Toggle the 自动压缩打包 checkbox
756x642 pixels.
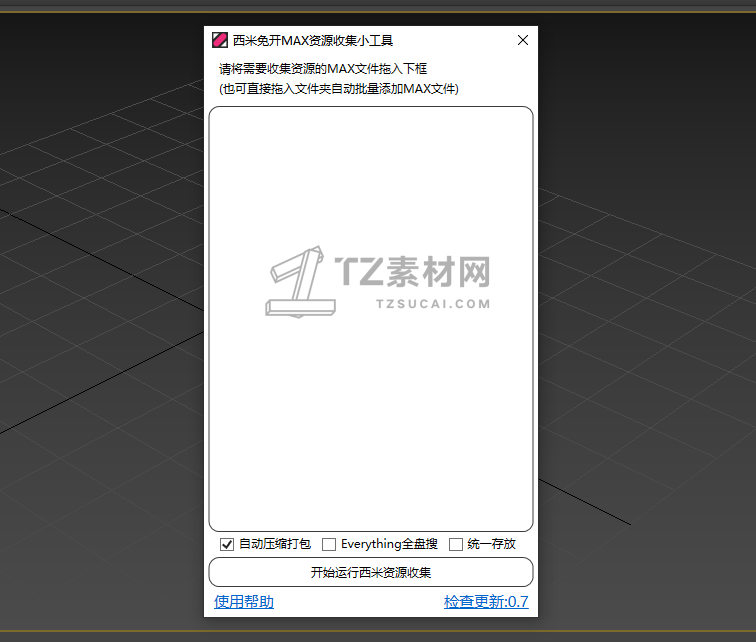[227, 544]
